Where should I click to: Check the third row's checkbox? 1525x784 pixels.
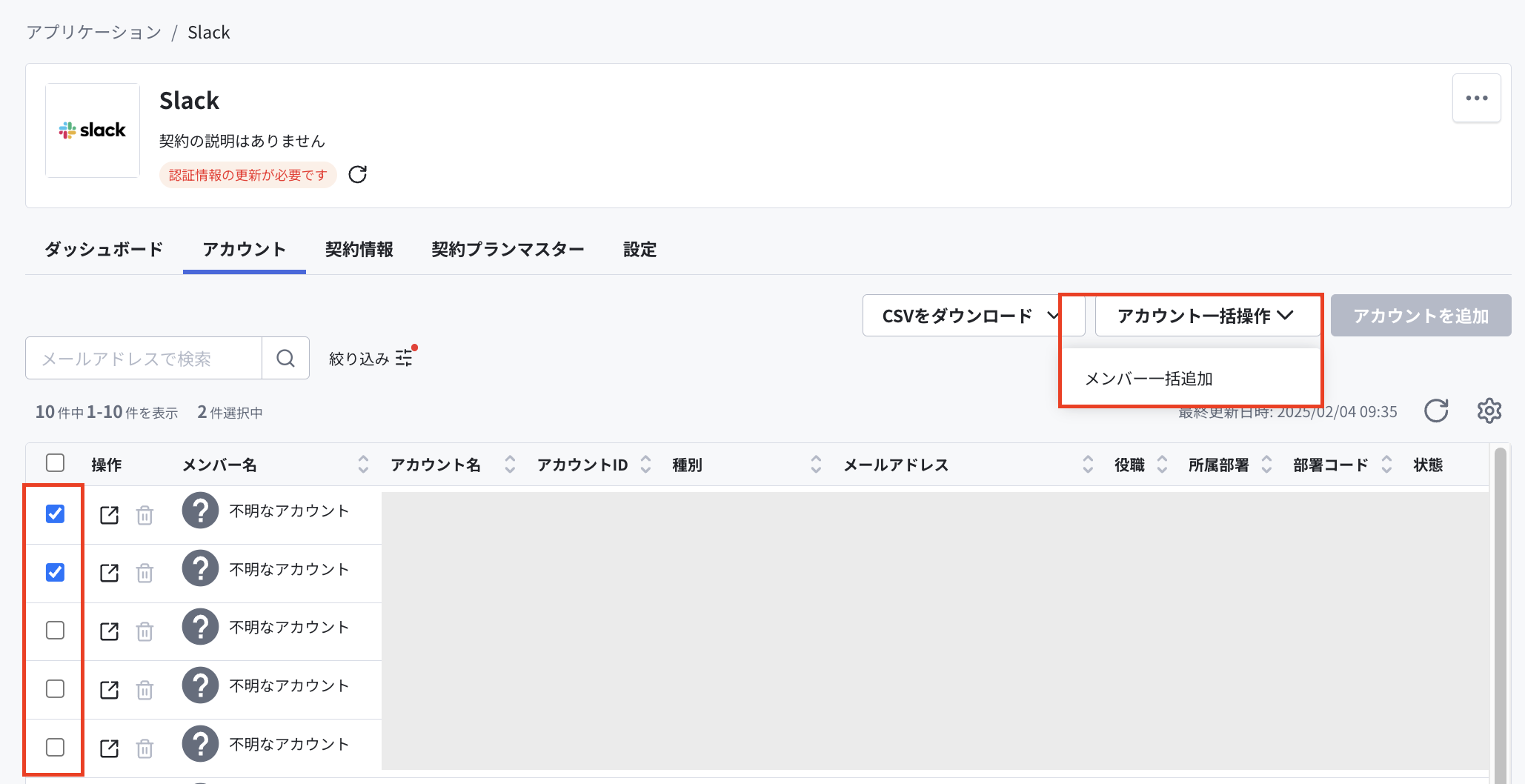(55, 630)
